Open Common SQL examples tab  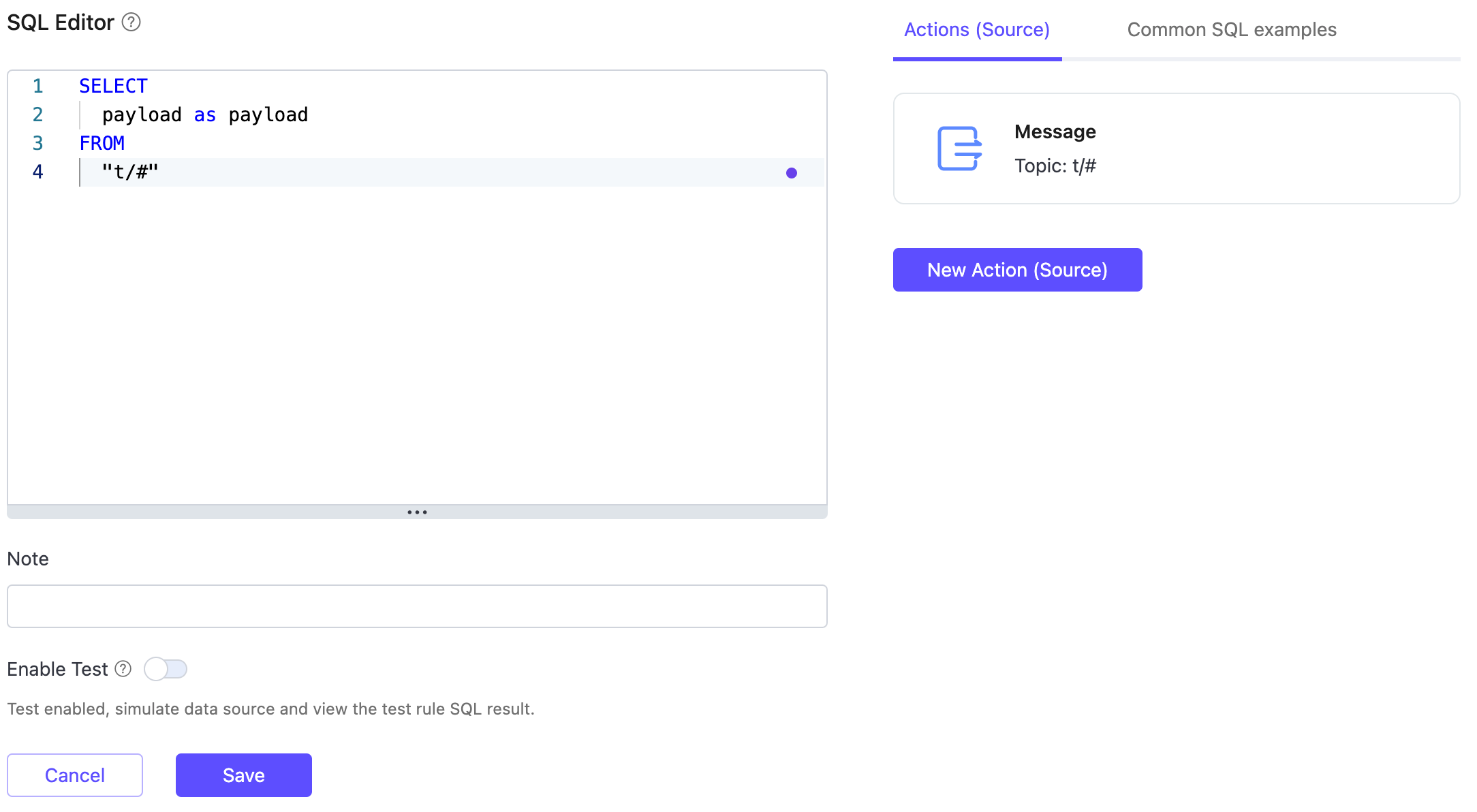pos(1232,30)
